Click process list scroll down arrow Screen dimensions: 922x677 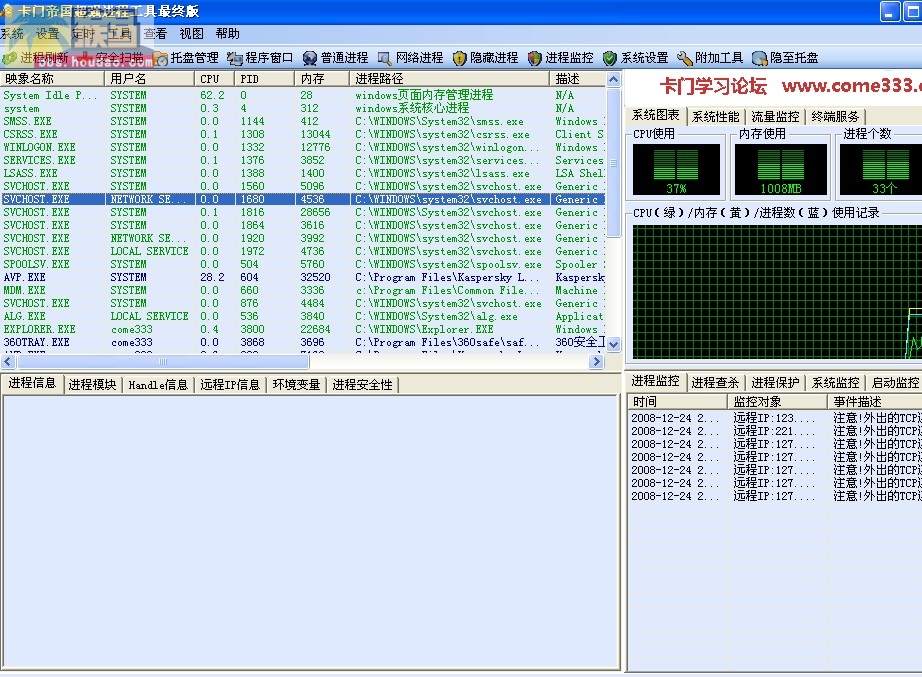(x=613, y=345)
